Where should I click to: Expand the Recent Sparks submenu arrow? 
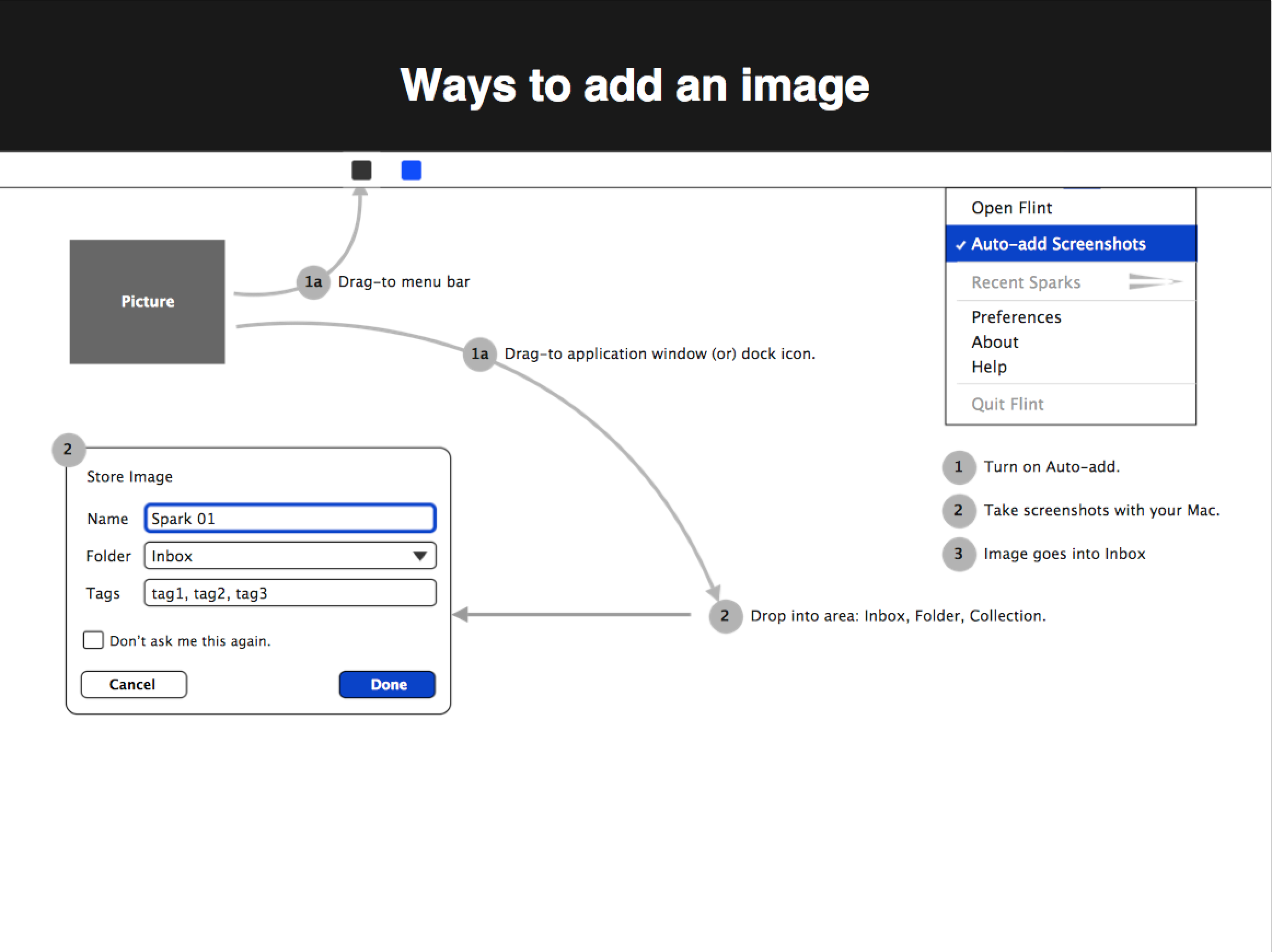[x=1155, y=282]
